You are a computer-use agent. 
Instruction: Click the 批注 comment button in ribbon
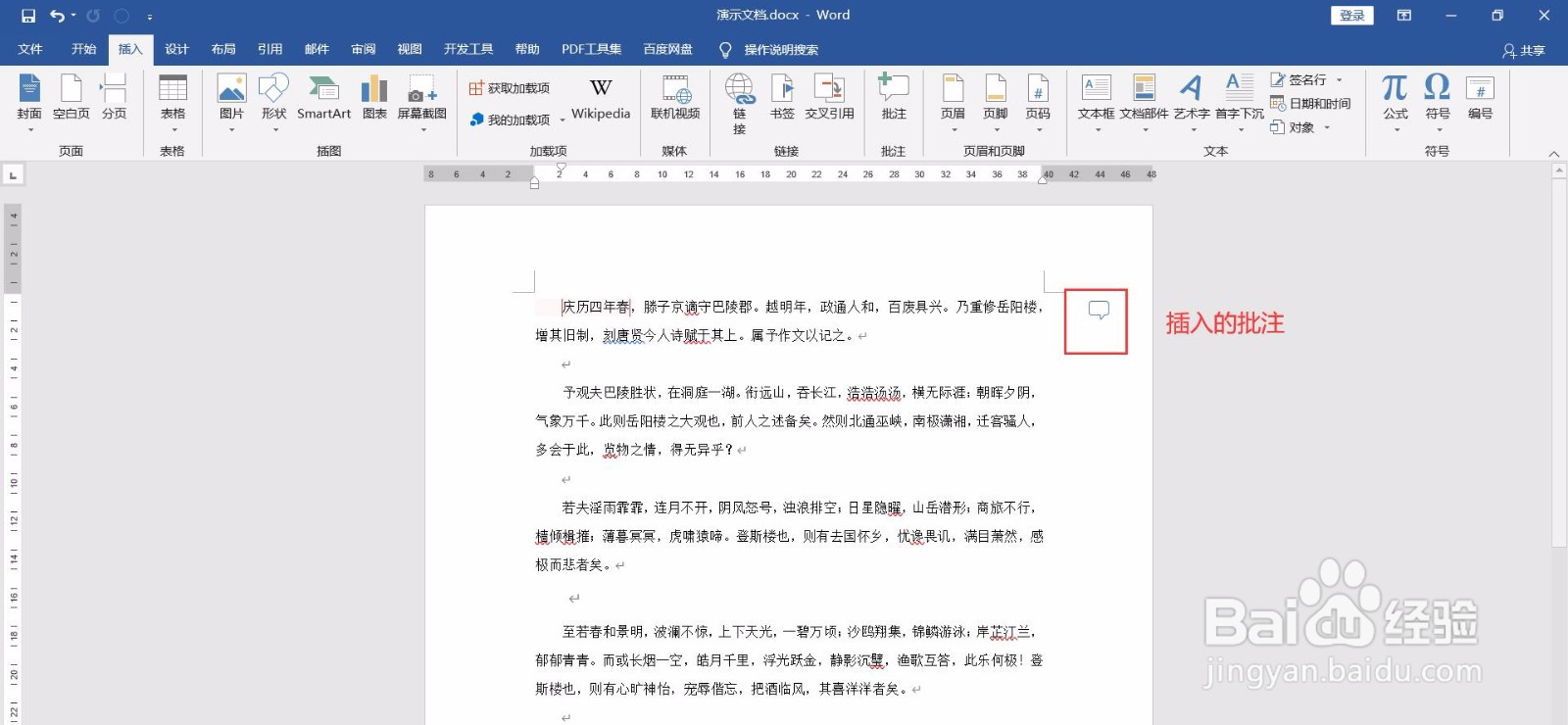[x=894, y=98]
